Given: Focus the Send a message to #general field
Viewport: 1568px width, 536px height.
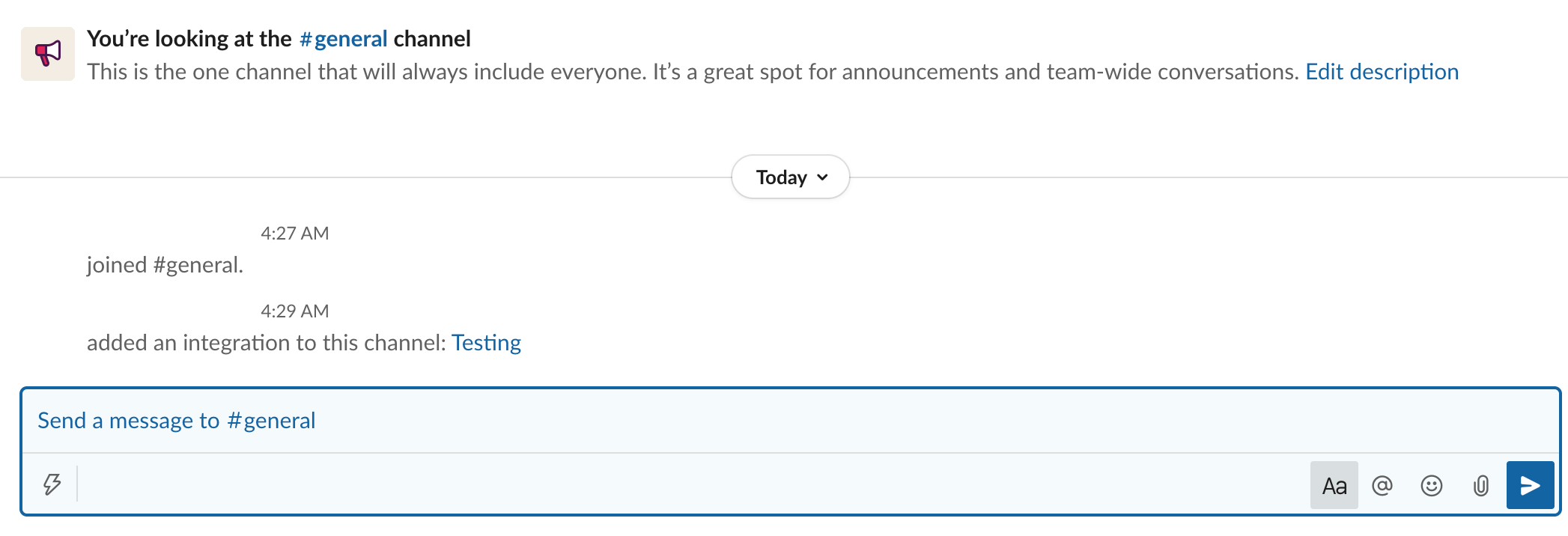Looking at the screenshot, I should (749, 421).
